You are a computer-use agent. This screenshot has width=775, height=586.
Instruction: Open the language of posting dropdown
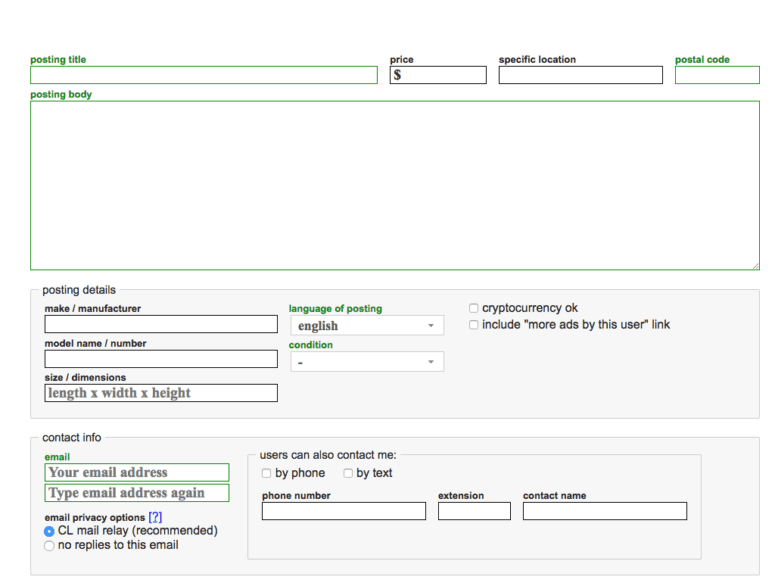point(367,326)
